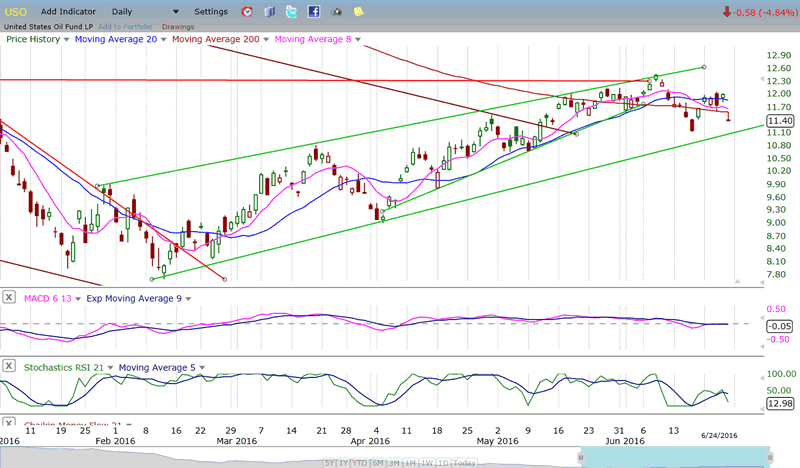This screenshot has height=468, width=800.
Task: Open Moving Average 200 options dropdown
Action: 265,39
